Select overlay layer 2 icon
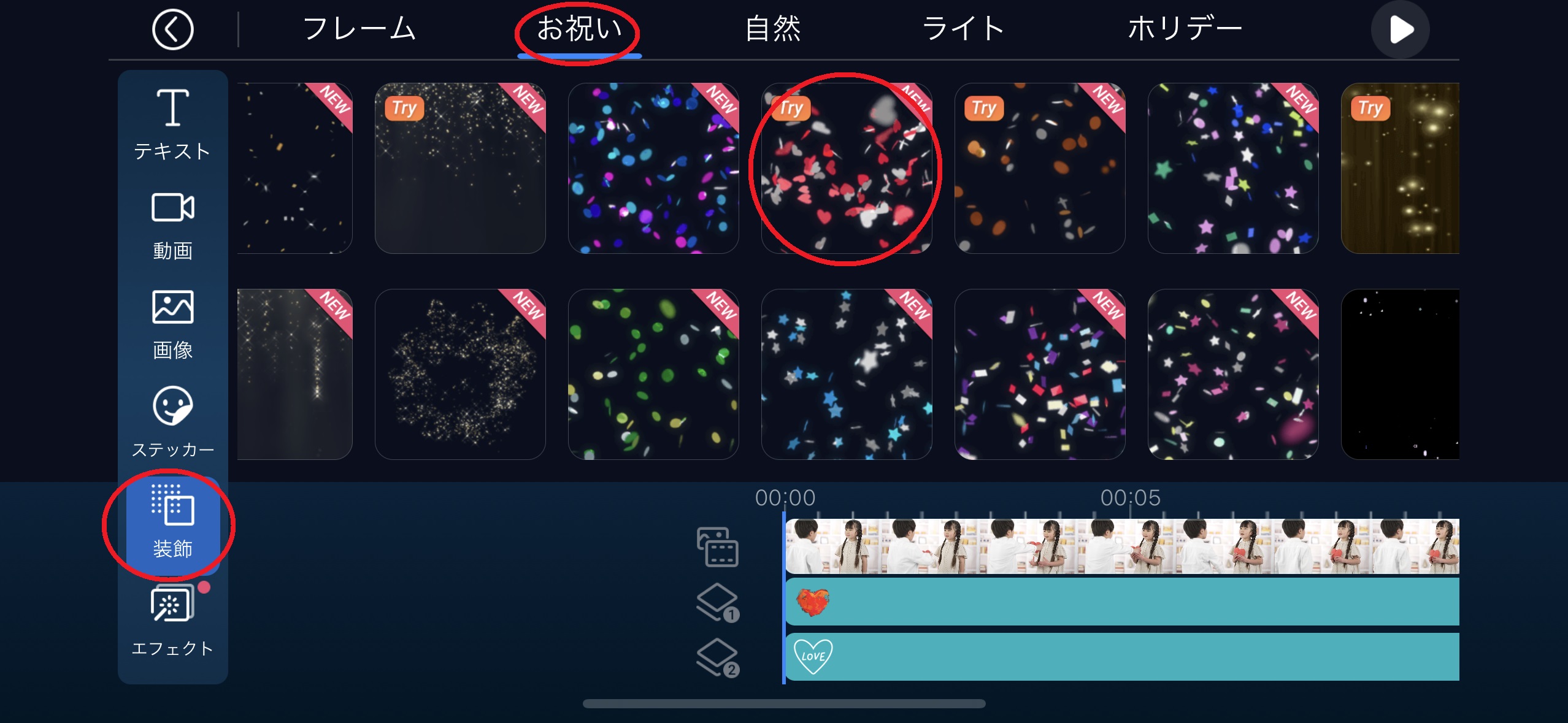Image resolution: width=1568 pixels, height=723 pixels. 717,657
